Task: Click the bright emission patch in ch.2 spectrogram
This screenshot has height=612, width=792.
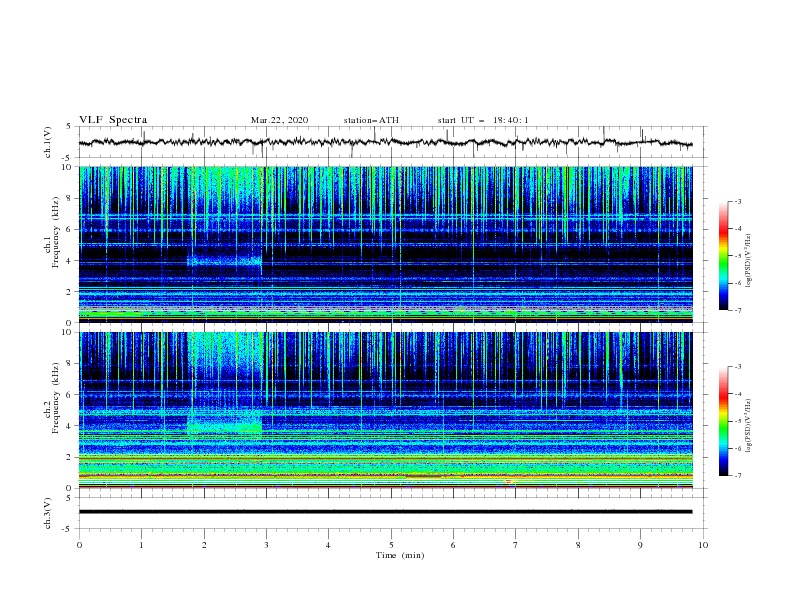Action: click(x=224, y=424)
